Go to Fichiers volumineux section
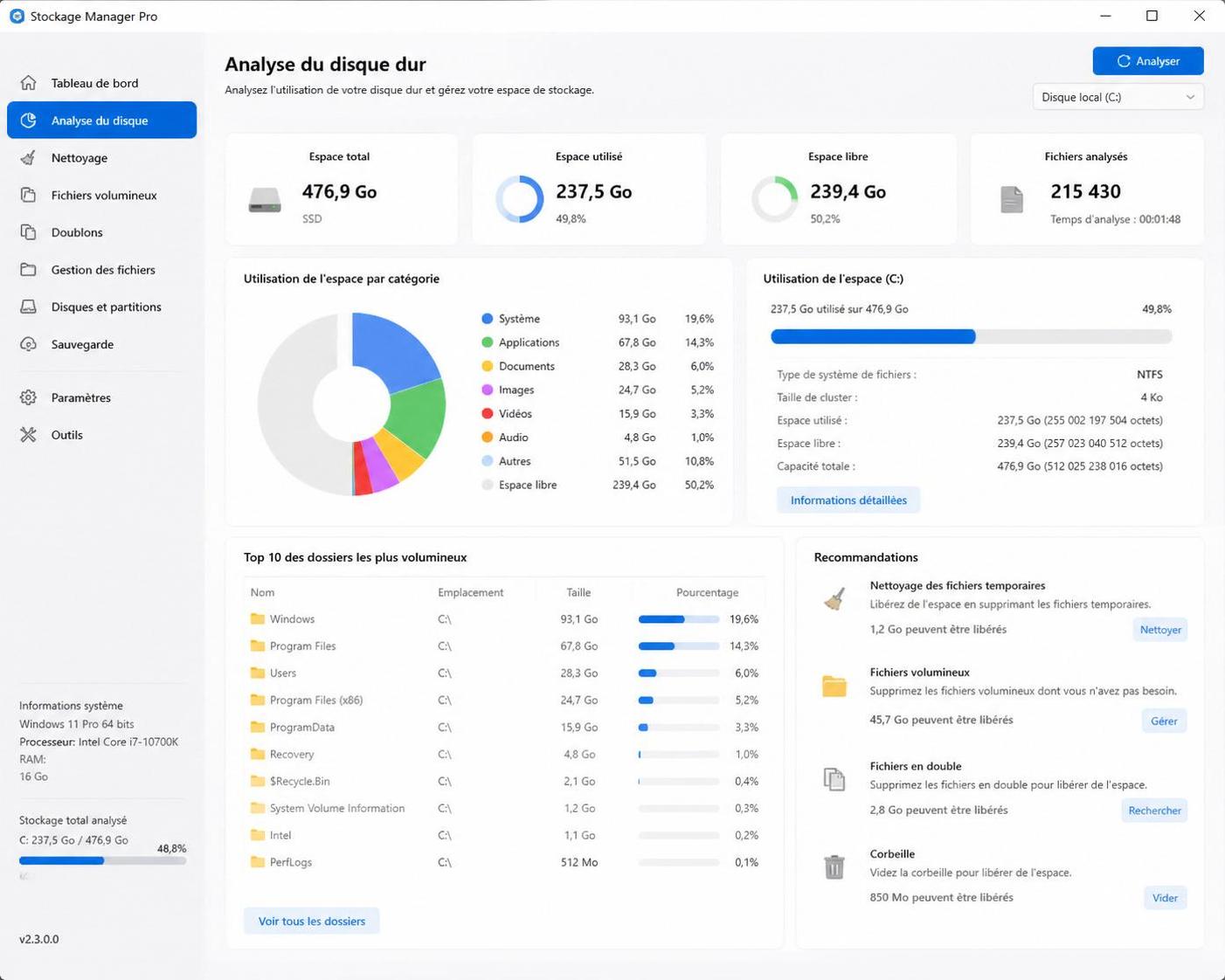 [101, 196]
